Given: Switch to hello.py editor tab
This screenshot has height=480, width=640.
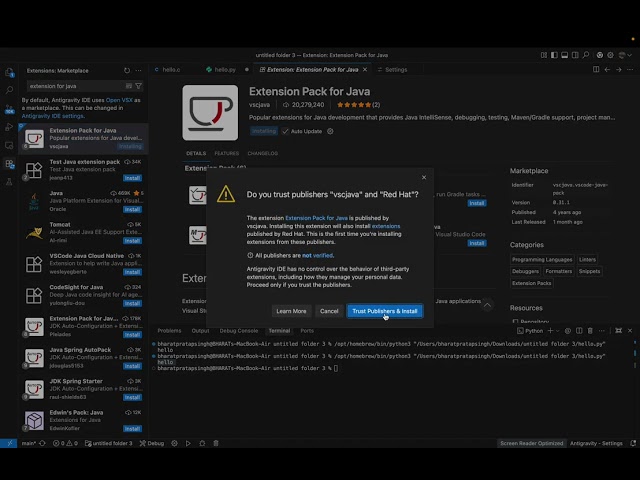Looking at the screenshot, I should [225, 70].
